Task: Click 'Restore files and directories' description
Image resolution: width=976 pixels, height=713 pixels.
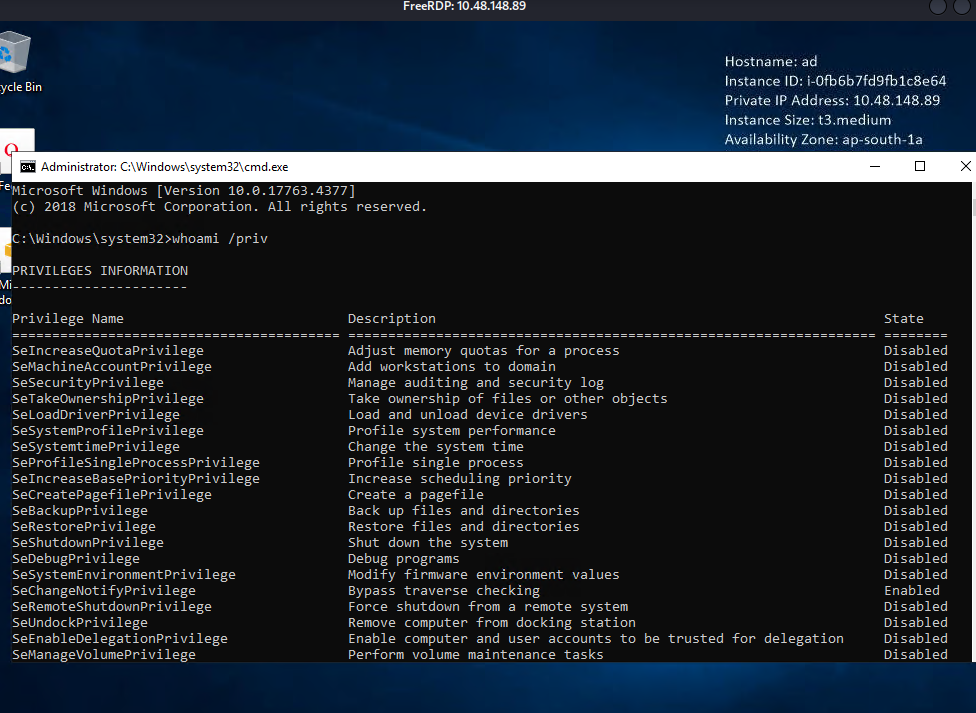Action: (464, 527)
